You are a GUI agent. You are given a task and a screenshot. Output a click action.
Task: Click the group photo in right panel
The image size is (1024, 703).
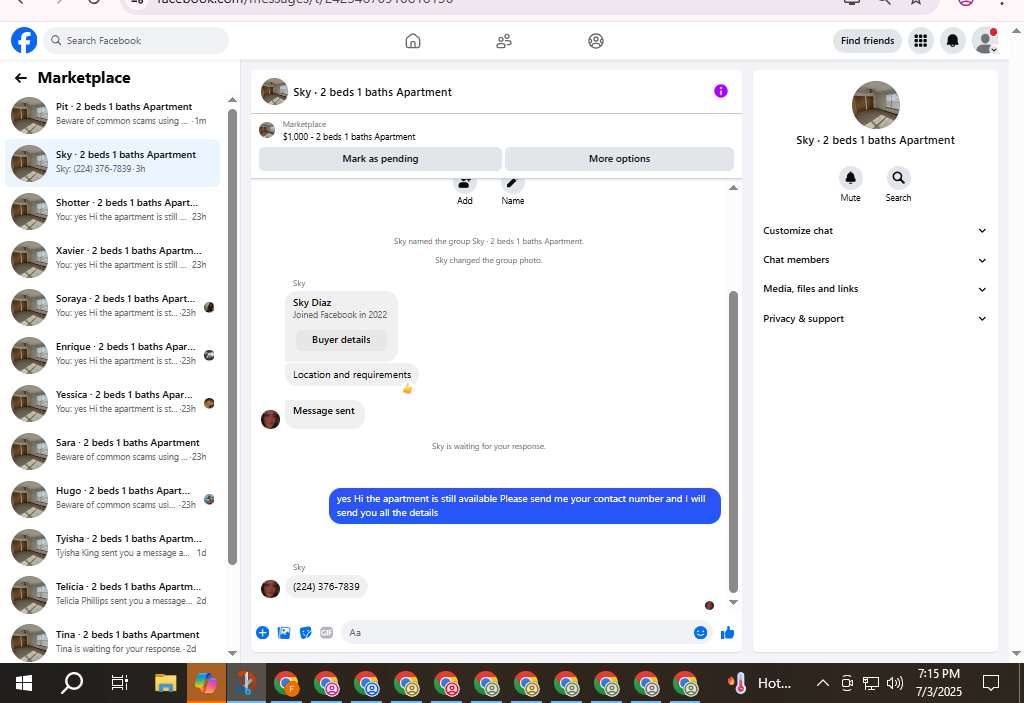pos(876,105)
